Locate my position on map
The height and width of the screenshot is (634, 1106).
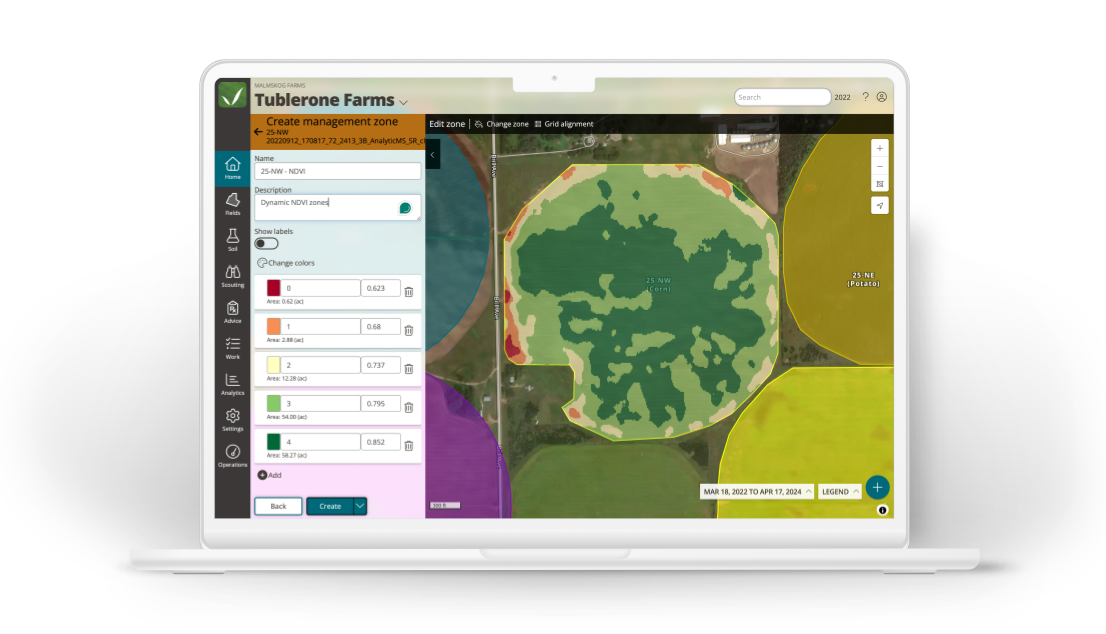coord(880,206)
